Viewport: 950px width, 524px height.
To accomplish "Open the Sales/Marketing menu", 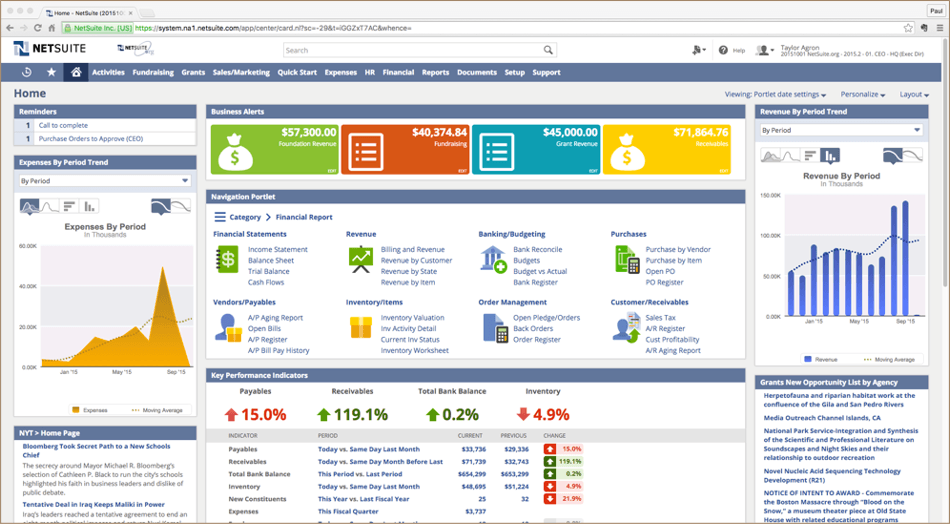I will tap(241, 72).
